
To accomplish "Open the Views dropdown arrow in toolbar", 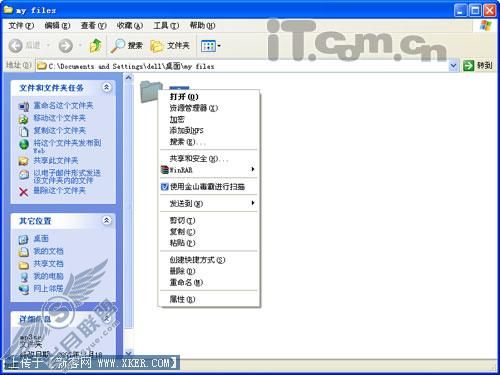I will coord(219,46).
